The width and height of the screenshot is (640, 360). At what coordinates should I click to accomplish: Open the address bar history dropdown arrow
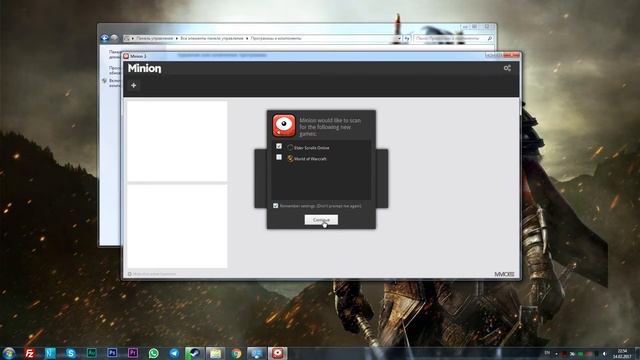coord(399,38)
